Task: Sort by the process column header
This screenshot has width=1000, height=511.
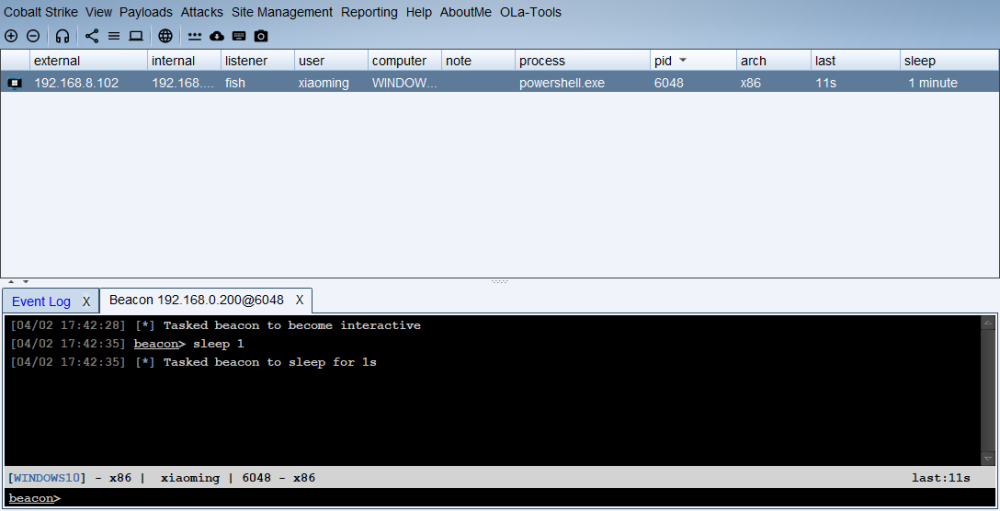Action: pos(582,61)
